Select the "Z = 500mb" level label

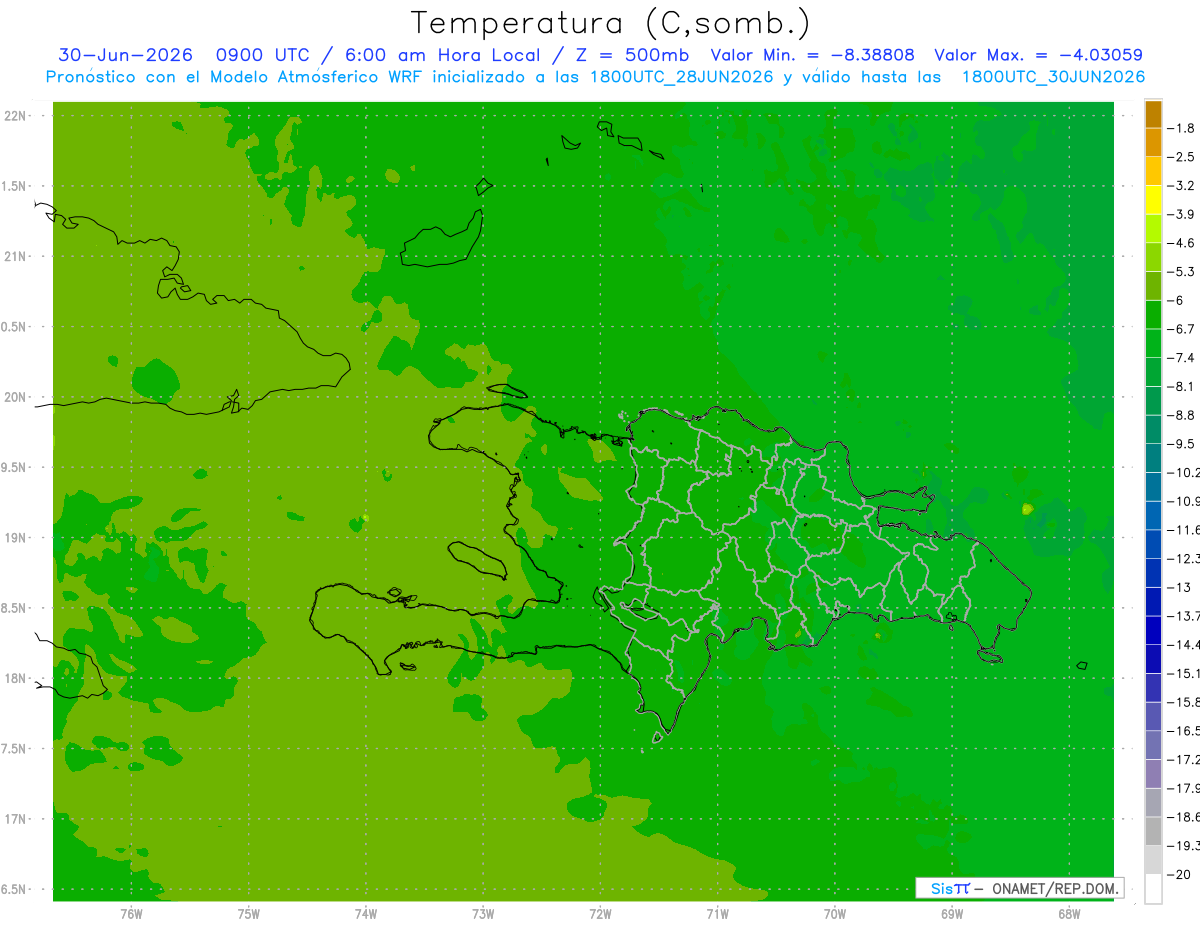pos(632,55)
